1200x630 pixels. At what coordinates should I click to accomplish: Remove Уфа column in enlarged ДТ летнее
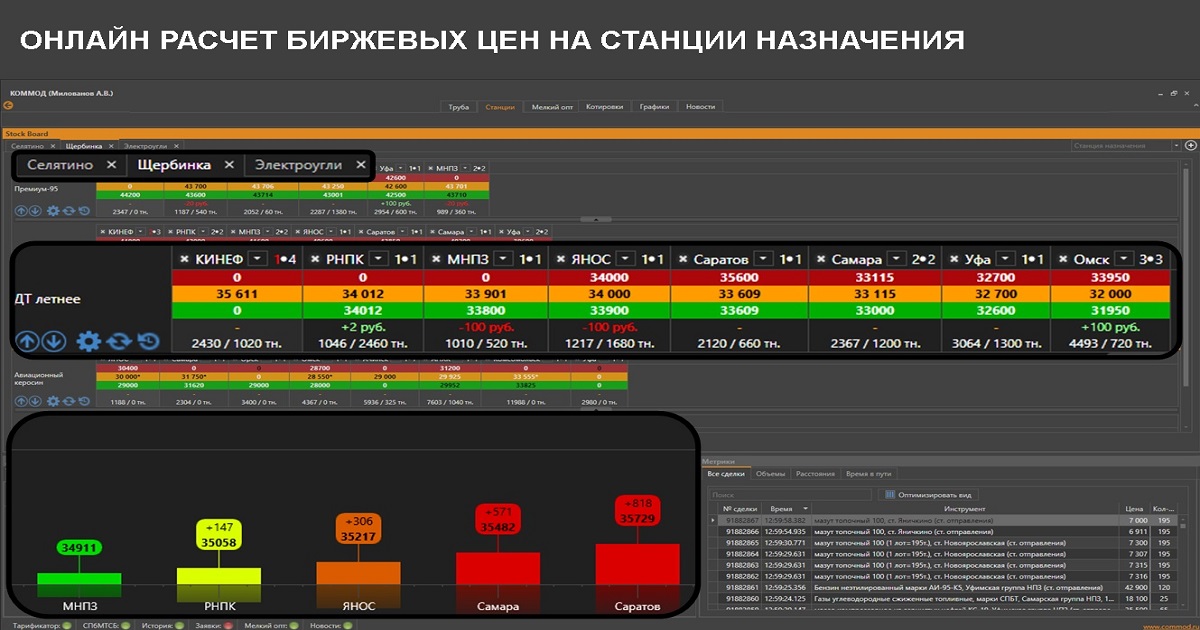(x=954, y=259)
